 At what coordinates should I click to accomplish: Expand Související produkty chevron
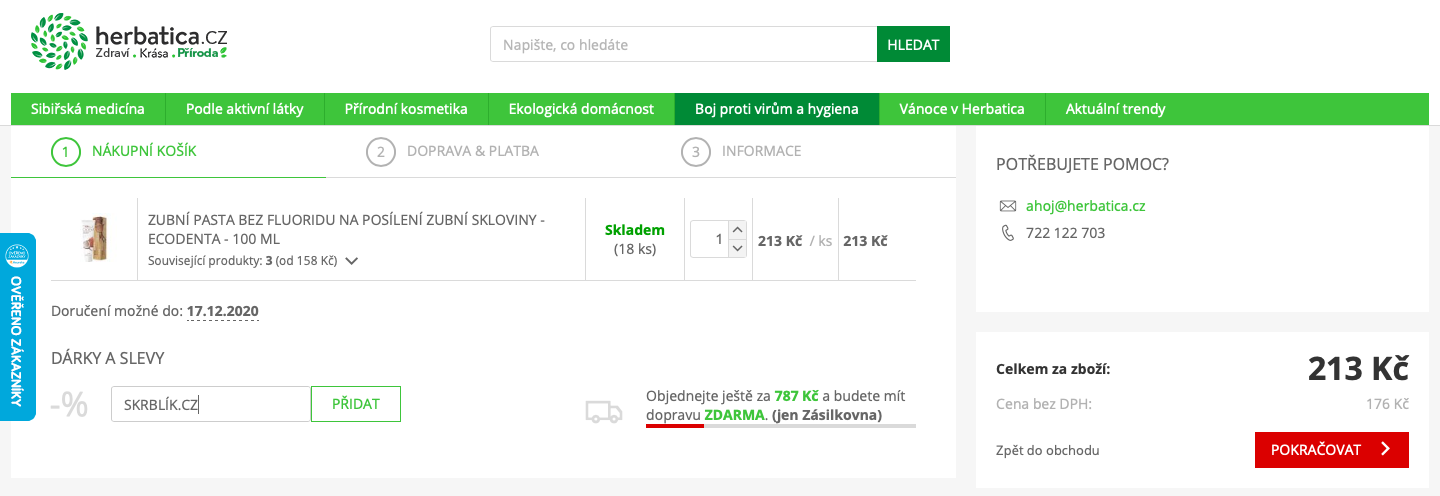point(351,261)
